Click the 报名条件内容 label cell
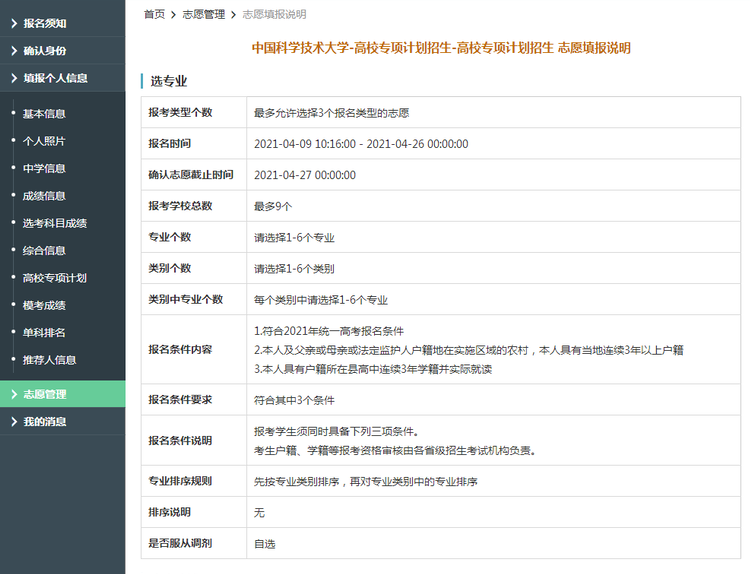The image size is (750, 574). 194,349
